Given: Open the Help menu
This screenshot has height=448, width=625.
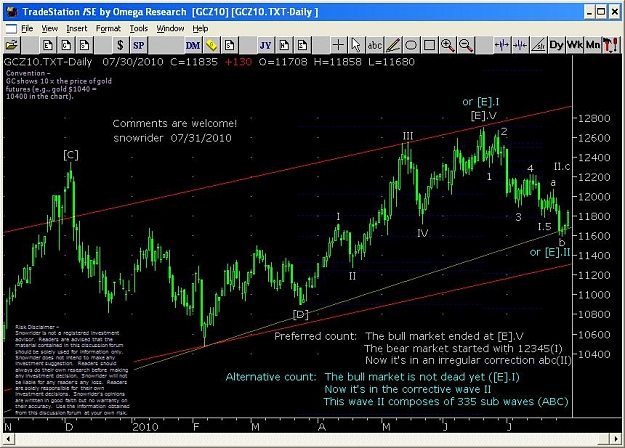Looking at the screenshot, I should tap(200, 28).
